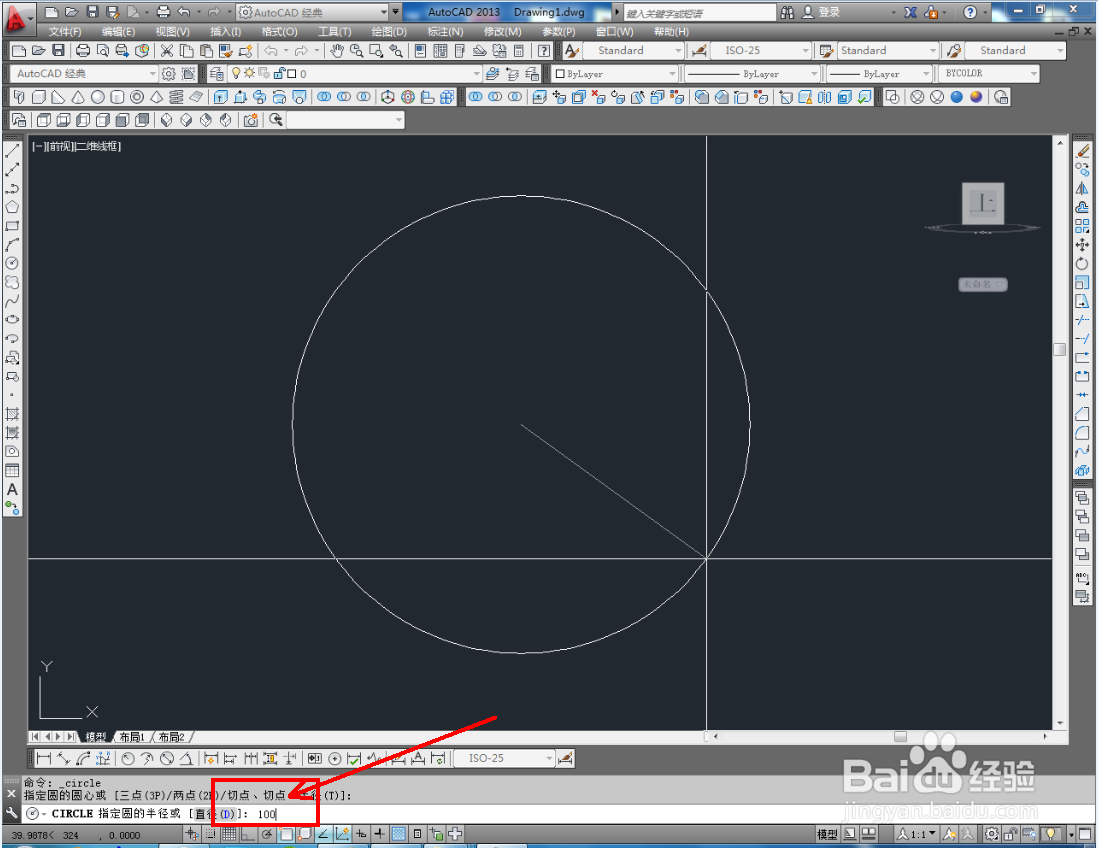Toggle Snap Mode in status bar
1098x848 pixels.
(211, 834)
